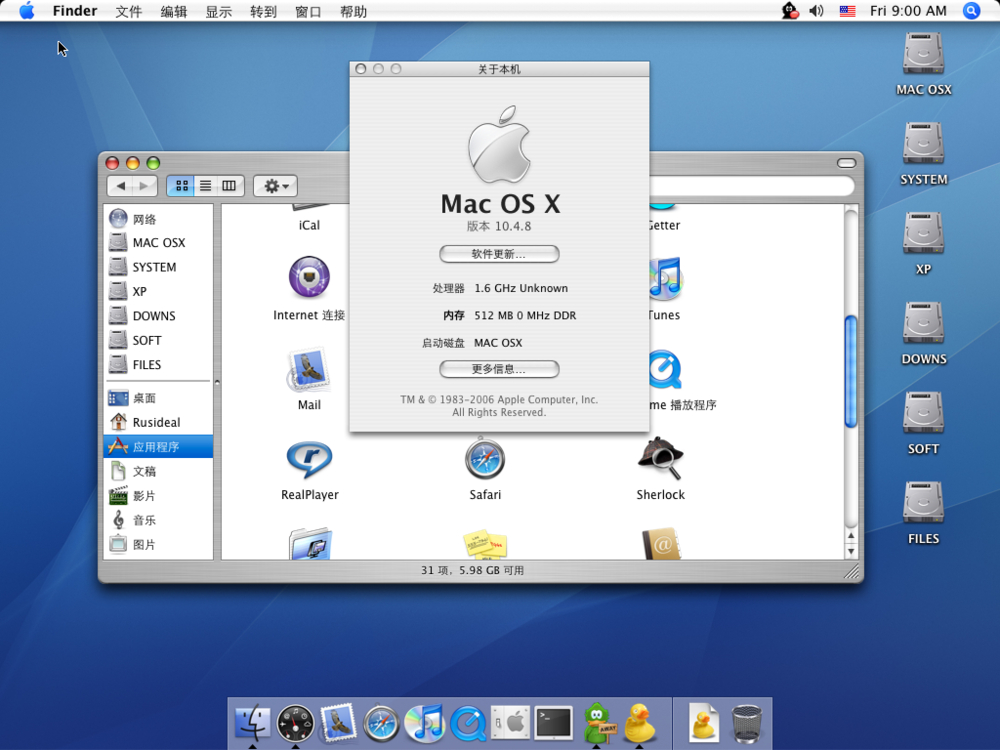Image resolution: width=1000 pixels, height=750 pixels.
Task: Launch Dashboard from the Dock
Action: click(295, 723)
